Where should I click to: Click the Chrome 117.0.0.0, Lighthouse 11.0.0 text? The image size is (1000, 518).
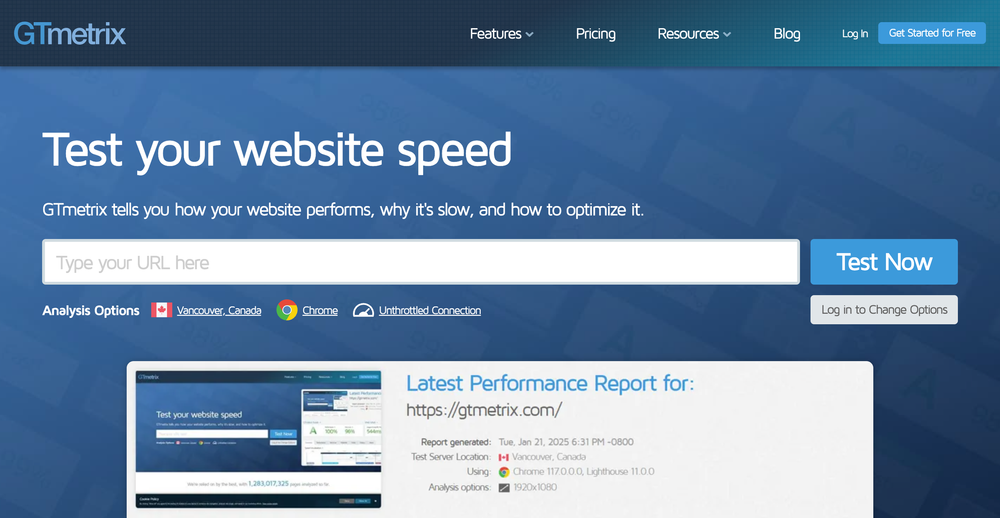(x=584, y=472)
